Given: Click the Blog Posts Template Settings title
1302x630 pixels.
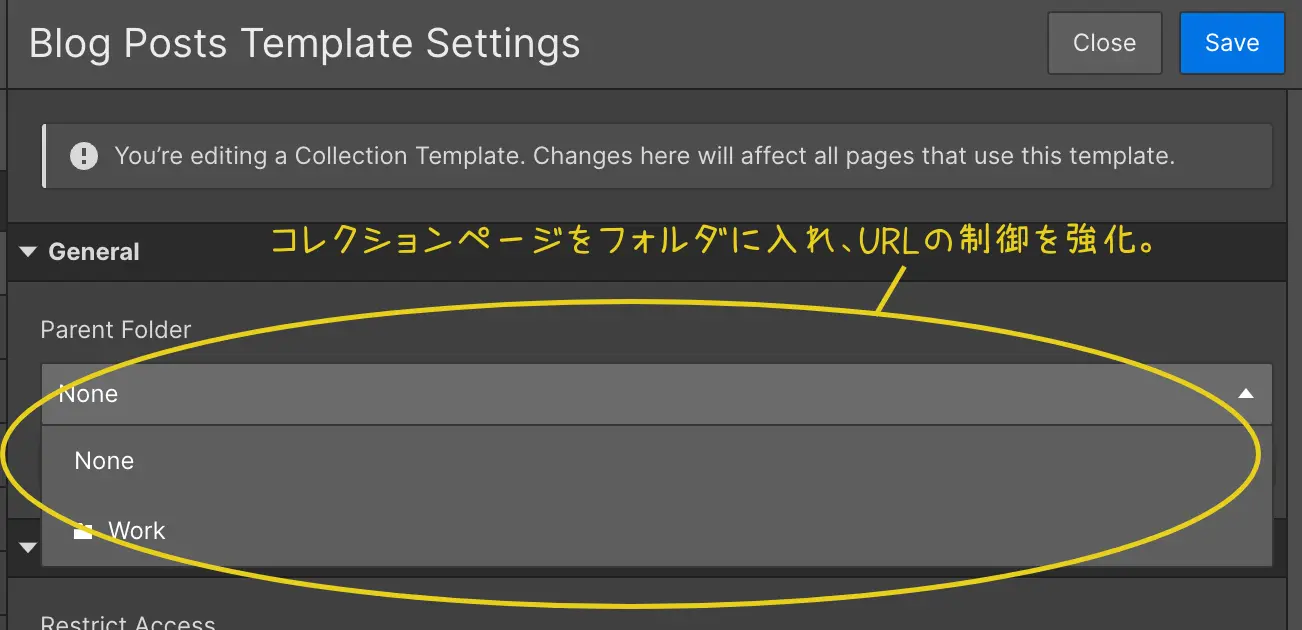Looking at the screenshot, I should [305, 44].
